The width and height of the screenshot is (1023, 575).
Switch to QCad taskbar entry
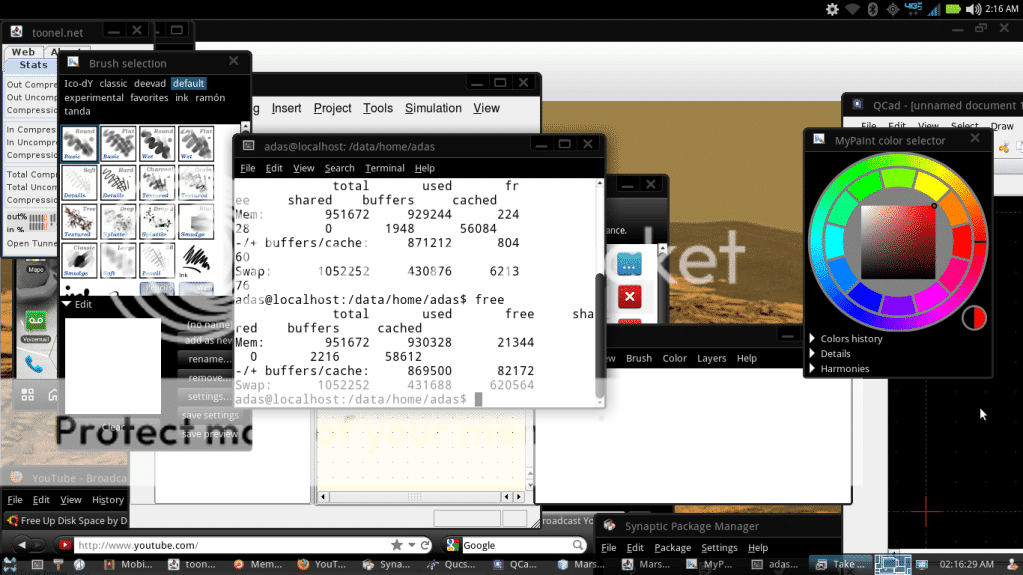pyautogui.click(x=515, y=565)
